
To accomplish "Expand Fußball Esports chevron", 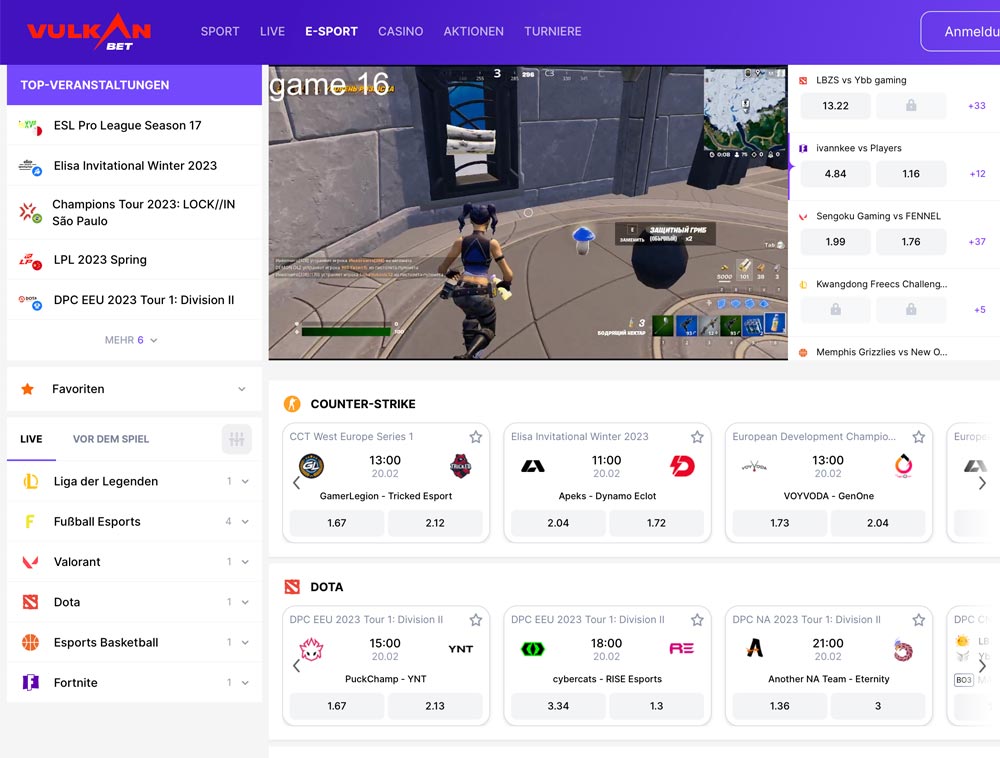I will tap(245, 521).
